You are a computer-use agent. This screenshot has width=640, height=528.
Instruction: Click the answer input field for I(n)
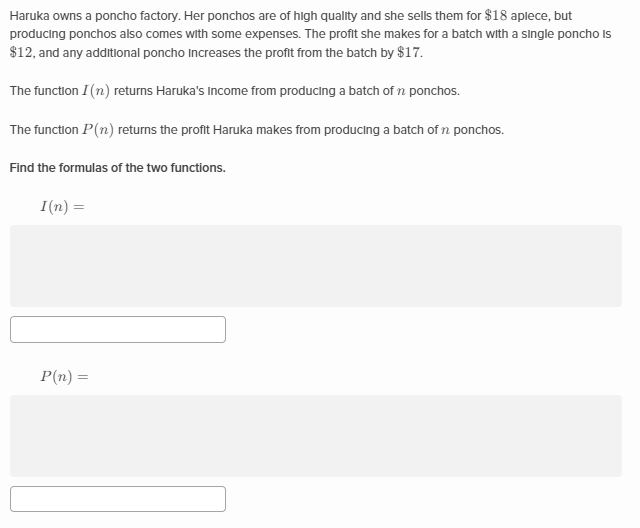coord(118,329)
